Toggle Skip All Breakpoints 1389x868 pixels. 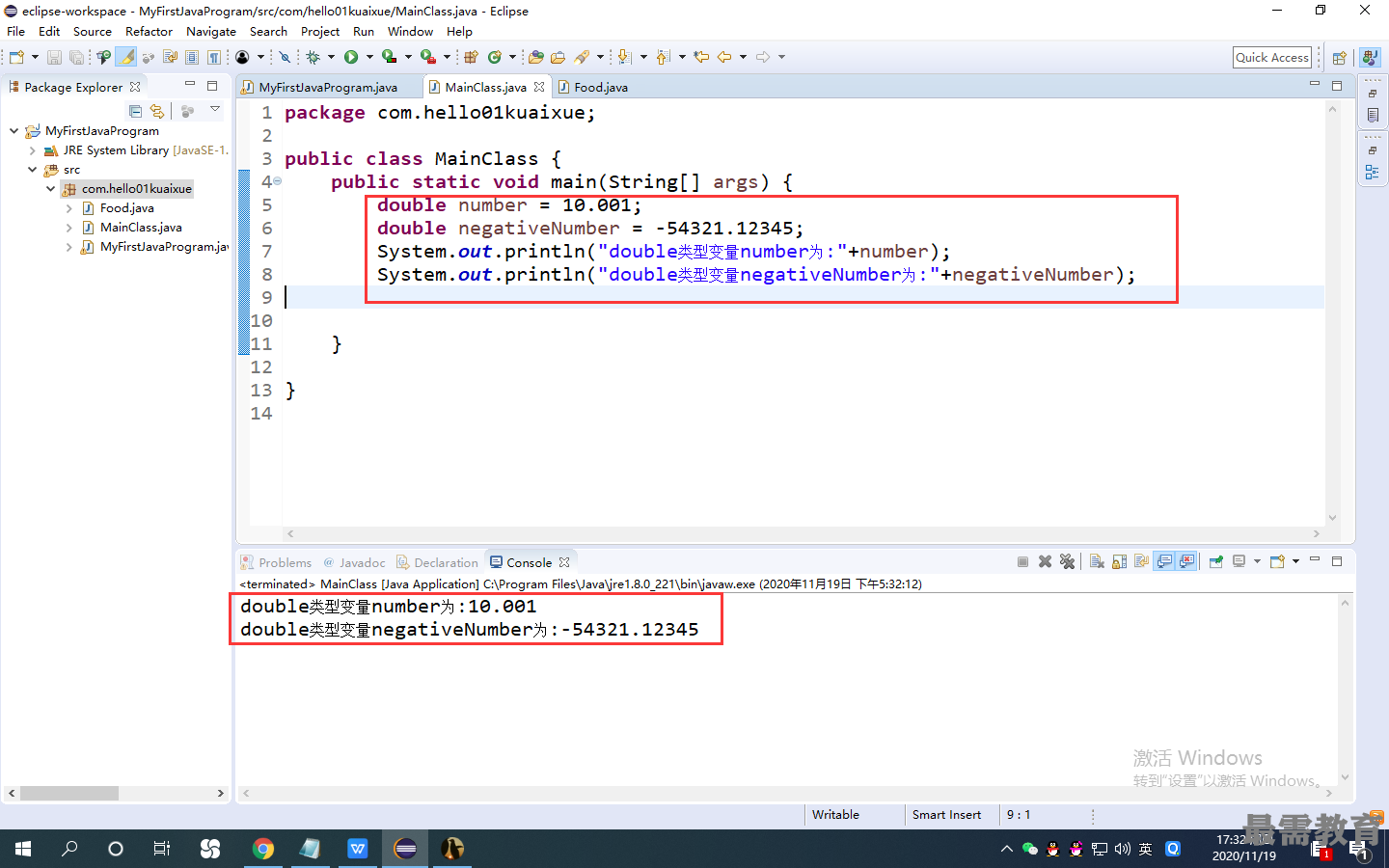(285, 57)
